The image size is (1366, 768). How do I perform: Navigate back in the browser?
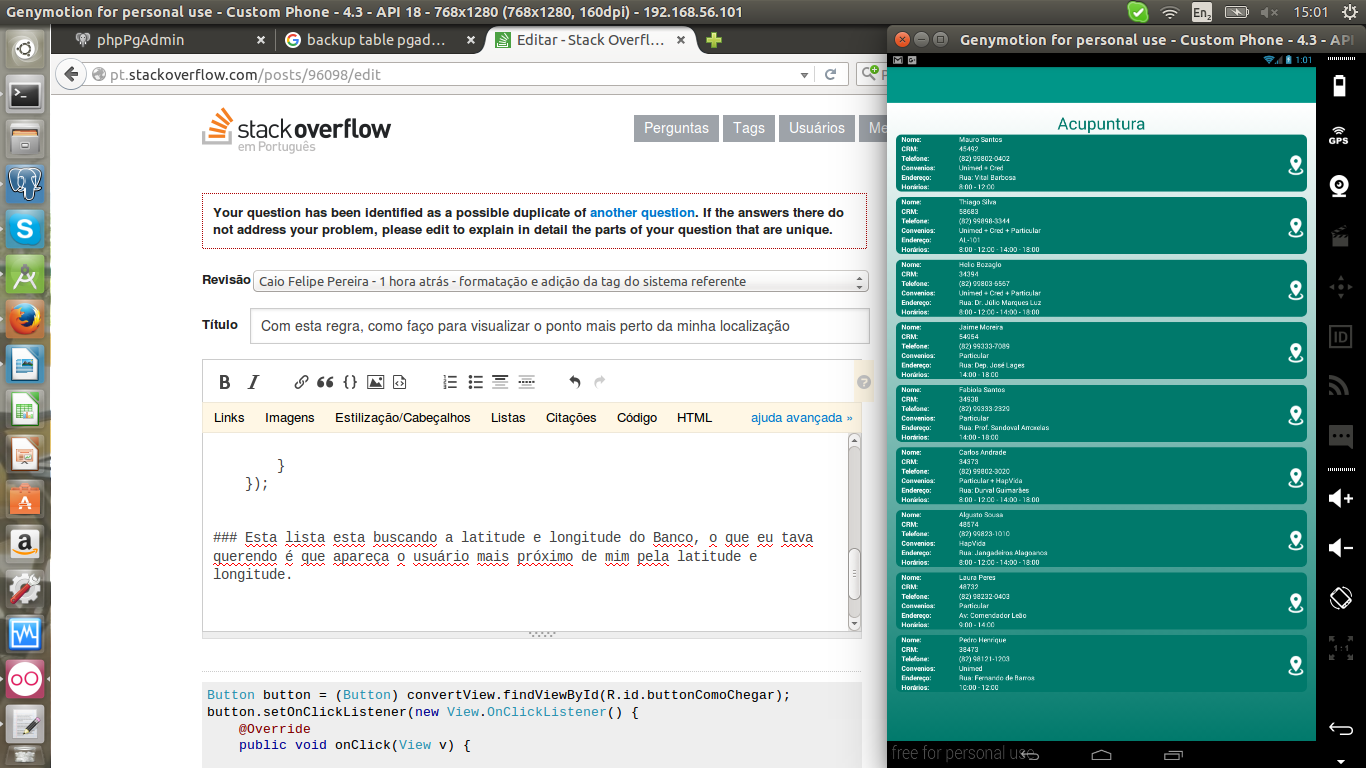(70, 75)
